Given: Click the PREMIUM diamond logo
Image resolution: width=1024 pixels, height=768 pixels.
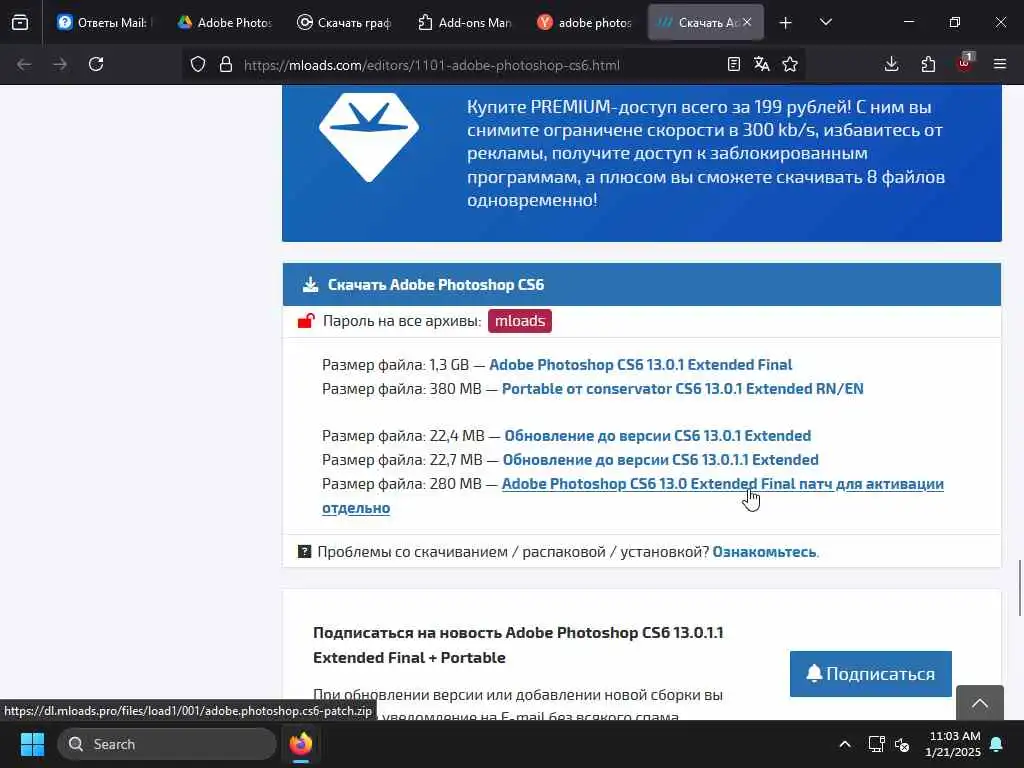Looking at the screenshot, I should point(369,137).
